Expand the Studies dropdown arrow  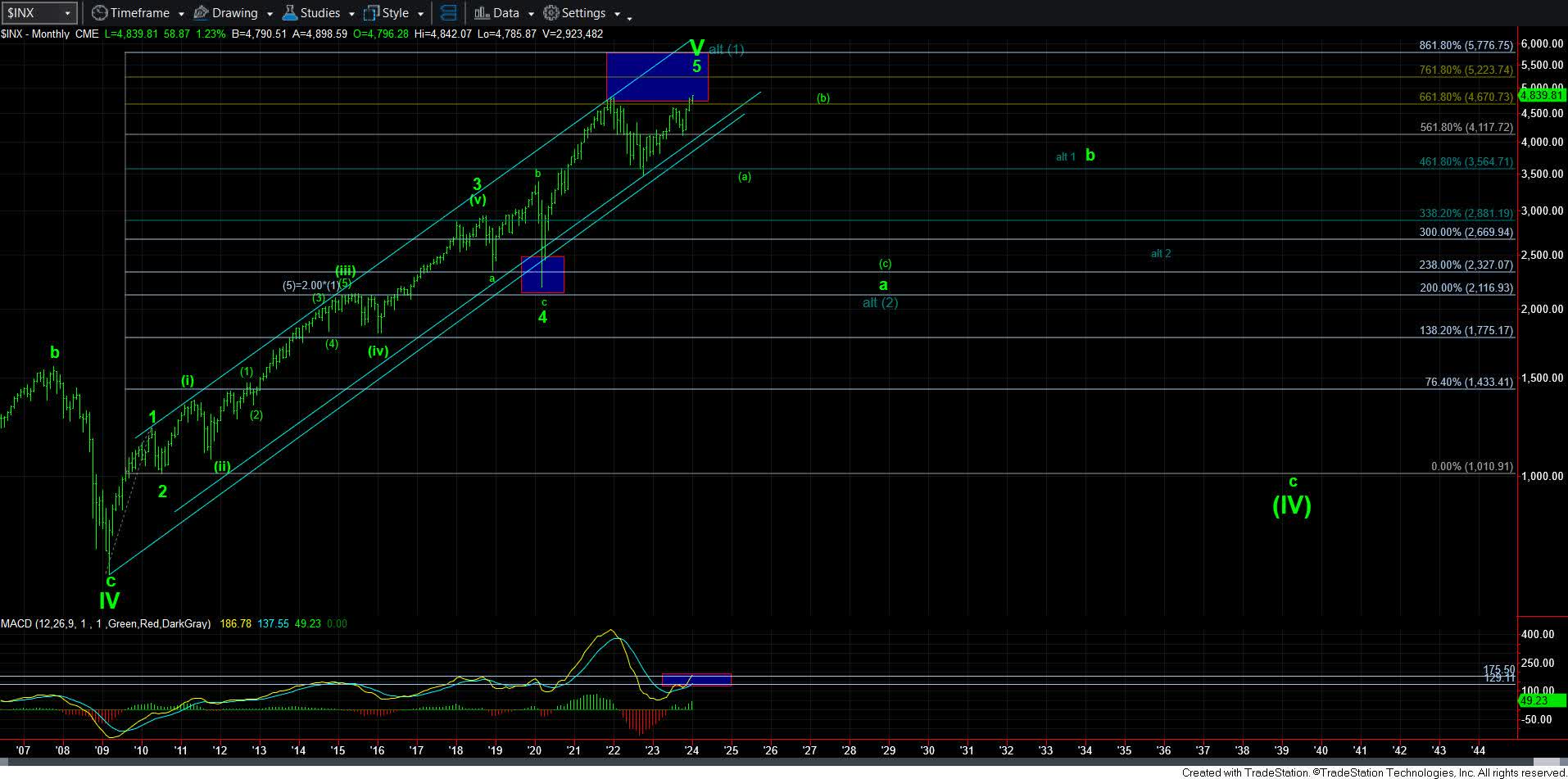(351, 14)
